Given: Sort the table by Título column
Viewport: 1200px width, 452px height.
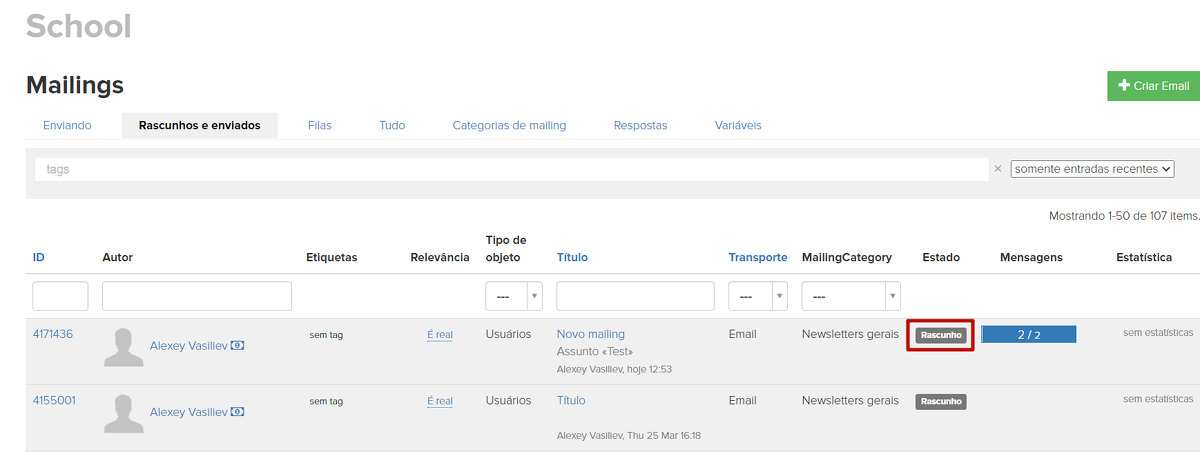Looking at the screenshot, I should 572,257.
